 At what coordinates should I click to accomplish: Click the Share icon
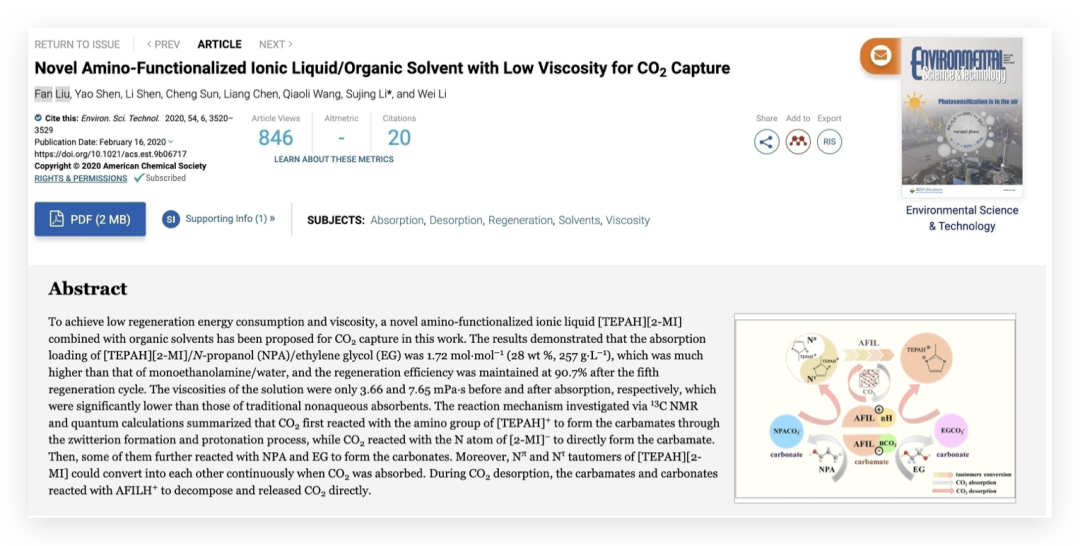(766, 141)
